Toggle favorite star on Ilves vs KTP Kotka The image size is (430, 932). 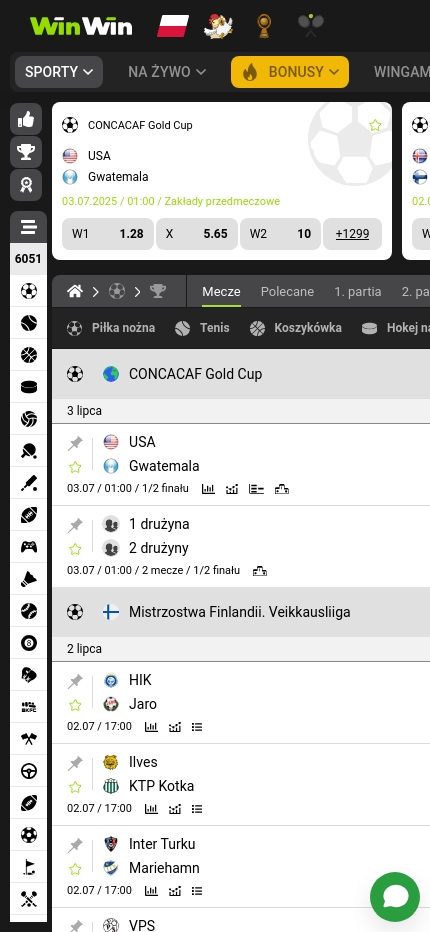click(x=75, y=787)
